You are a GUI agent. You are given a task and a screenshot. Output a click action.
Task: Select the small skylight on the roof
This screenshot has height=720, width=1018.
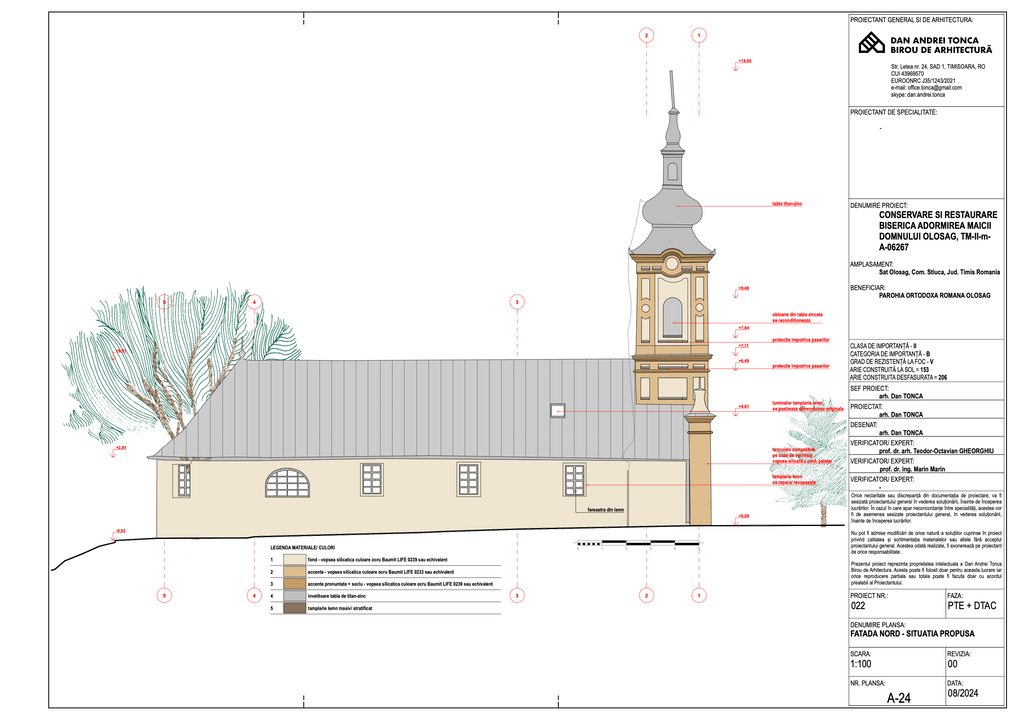pyautogui.click(x=558, y=409)
